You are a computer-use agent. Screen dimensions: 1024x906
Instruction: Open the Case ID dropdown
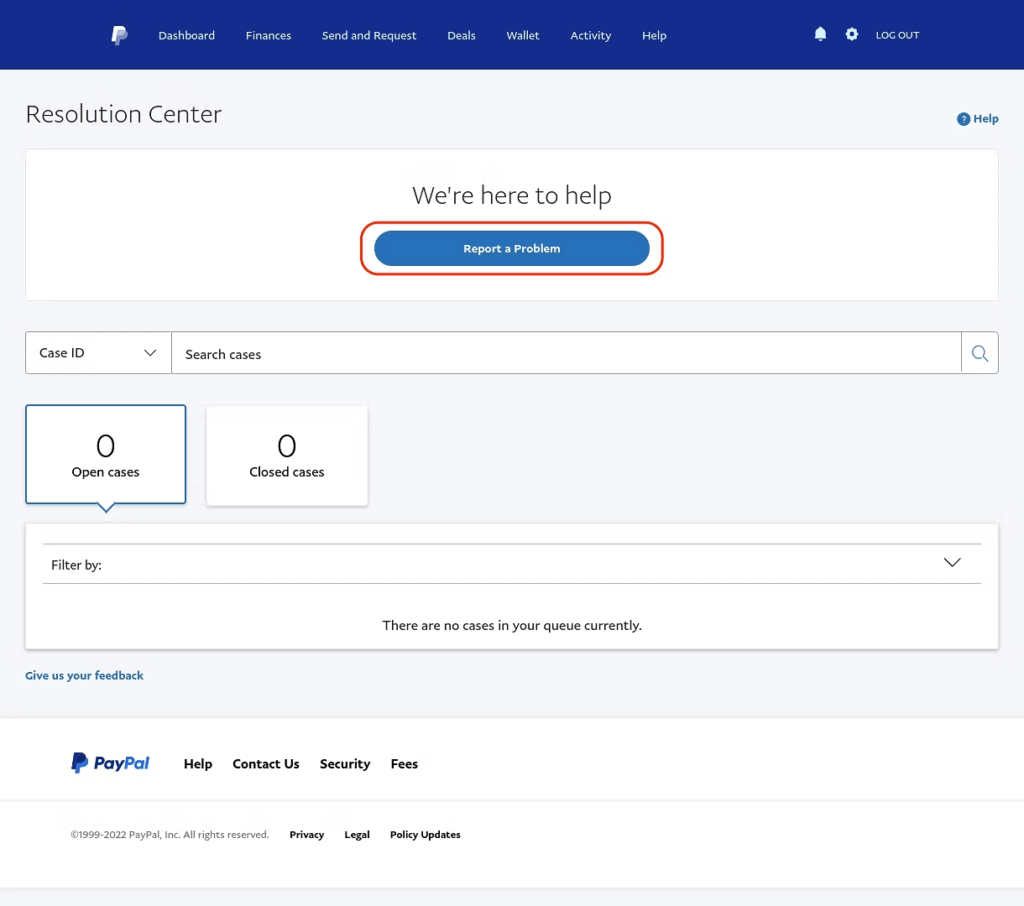tap(98, 353)
